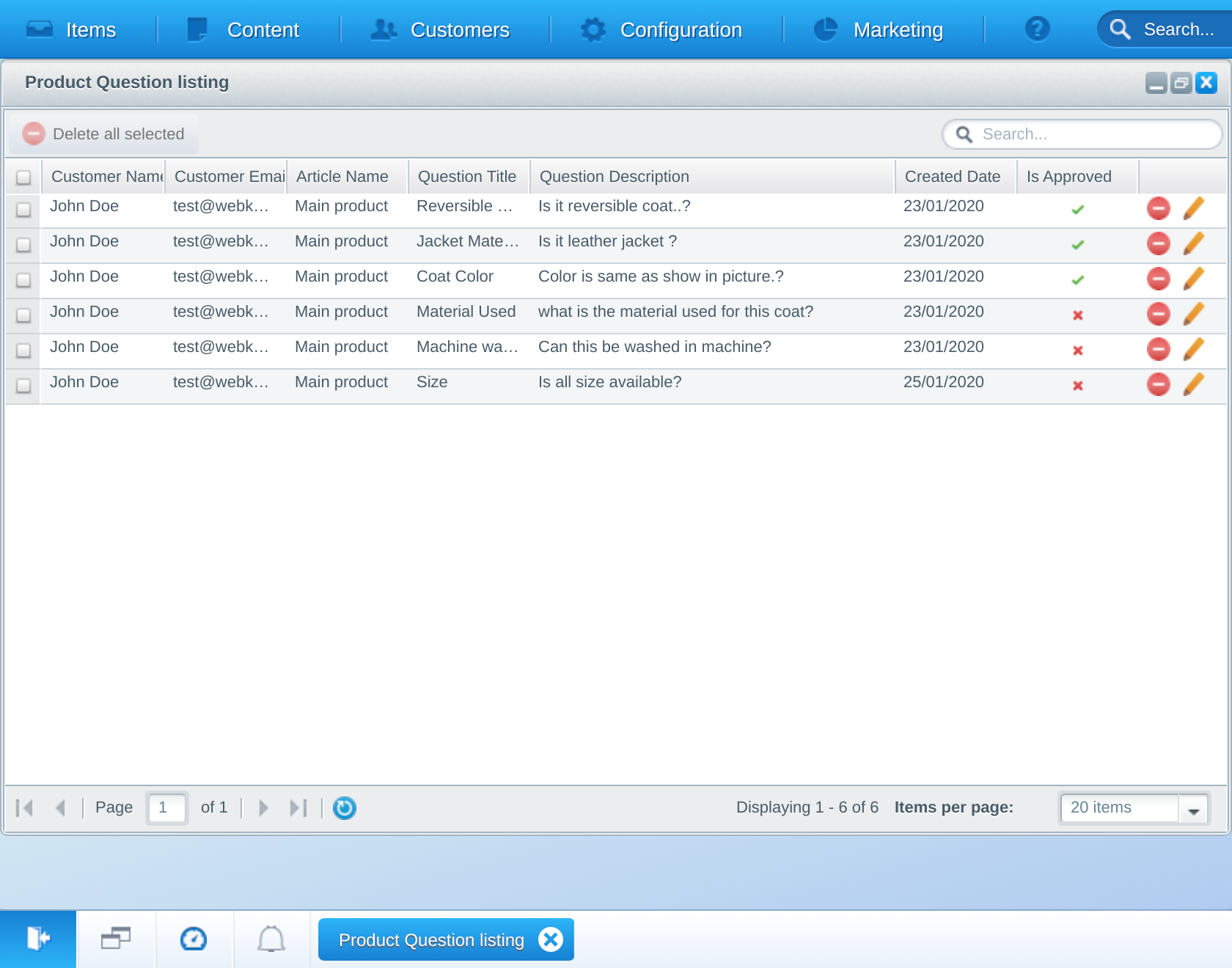Check the Machine wash row checkbox
This screenshot has width=1232, height=968.
(x=23, y=351)
